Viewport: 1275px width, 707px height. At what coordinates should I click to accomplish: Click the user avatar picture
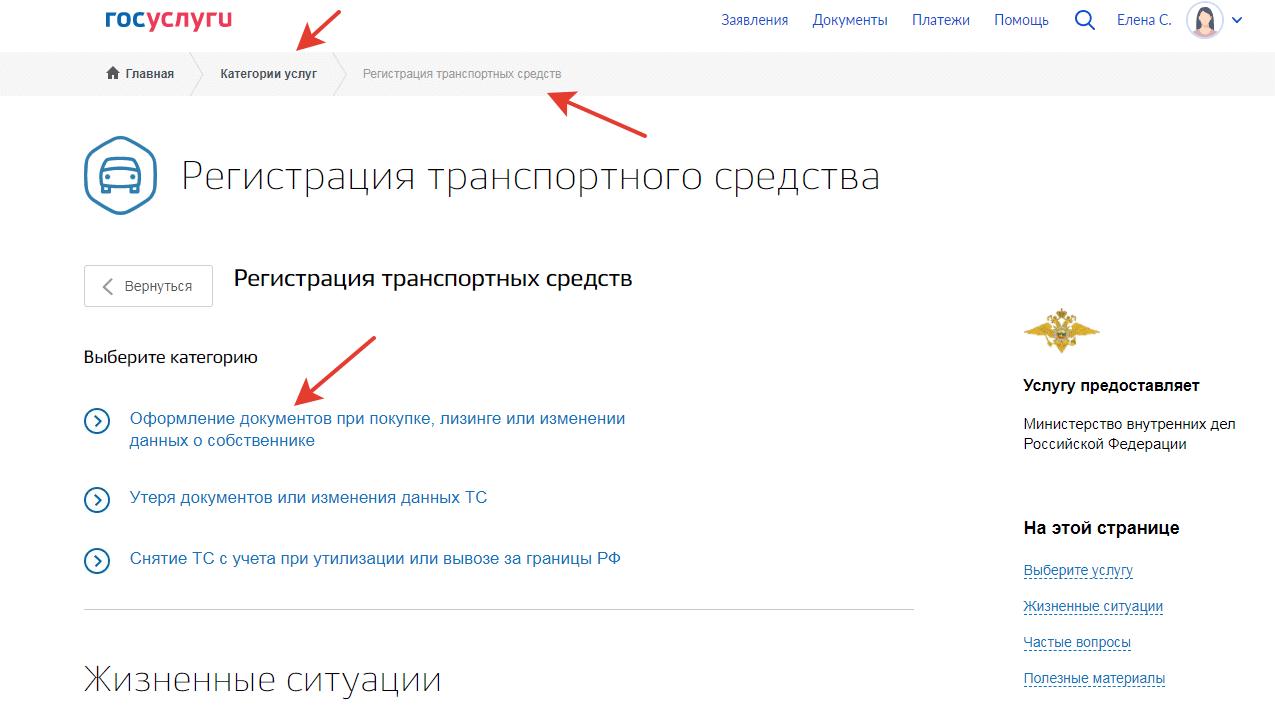point(1204,20)
